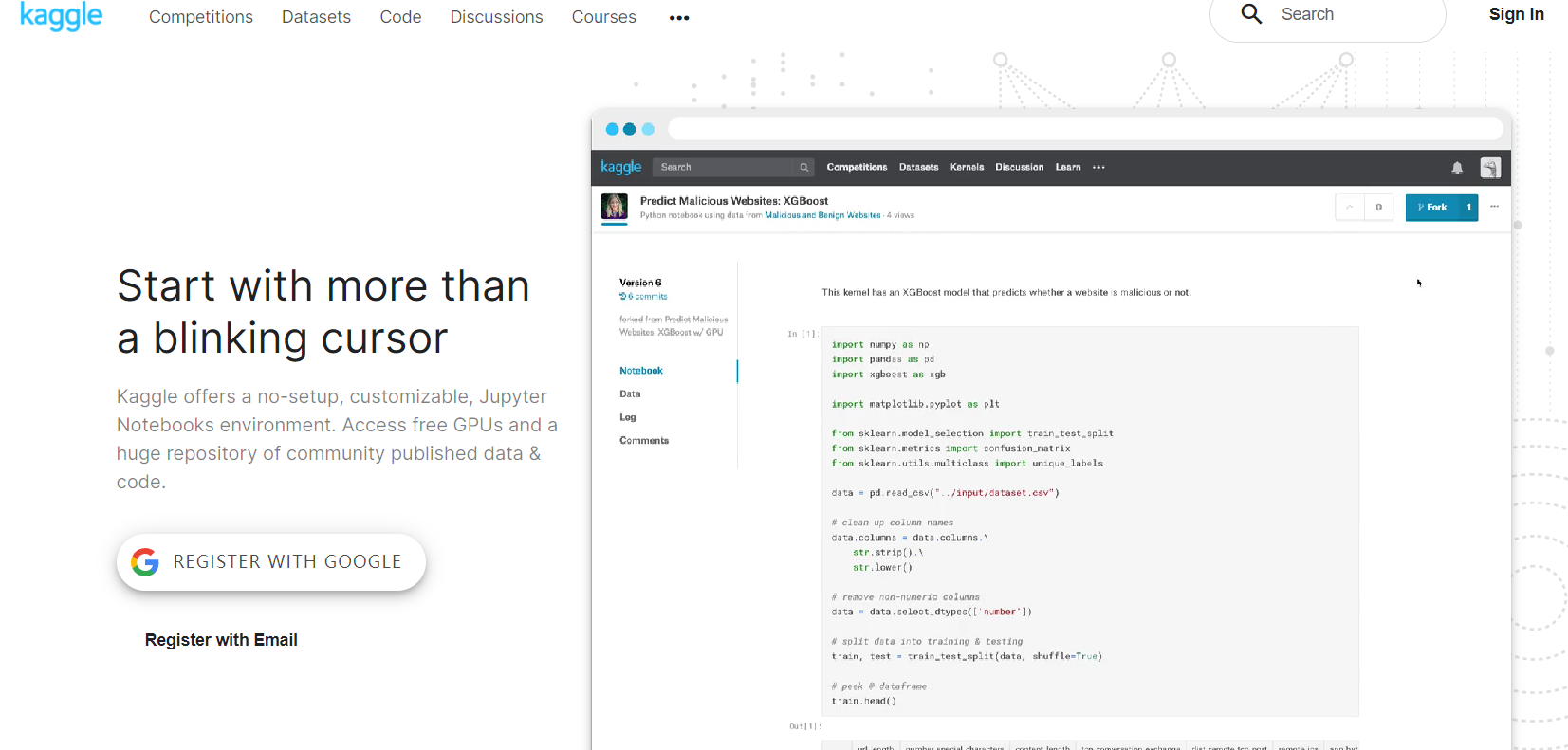Click 'Malicious and Benign Websites' dataset link
Viewport: 1568px width, 750px height.
(822, 215)
